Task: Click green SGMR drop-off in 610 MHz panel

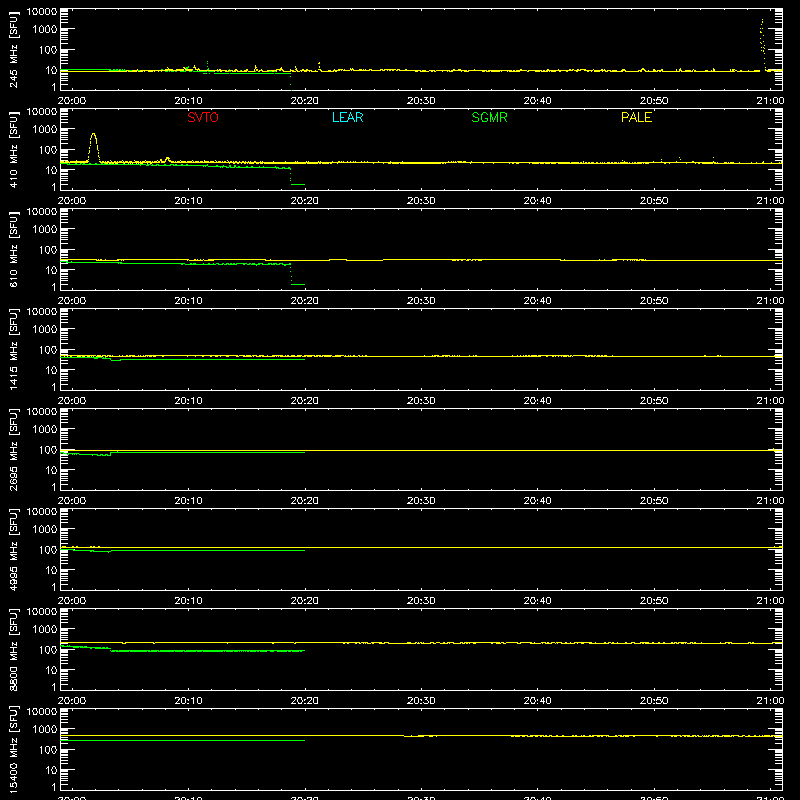Action: [291, 274]
